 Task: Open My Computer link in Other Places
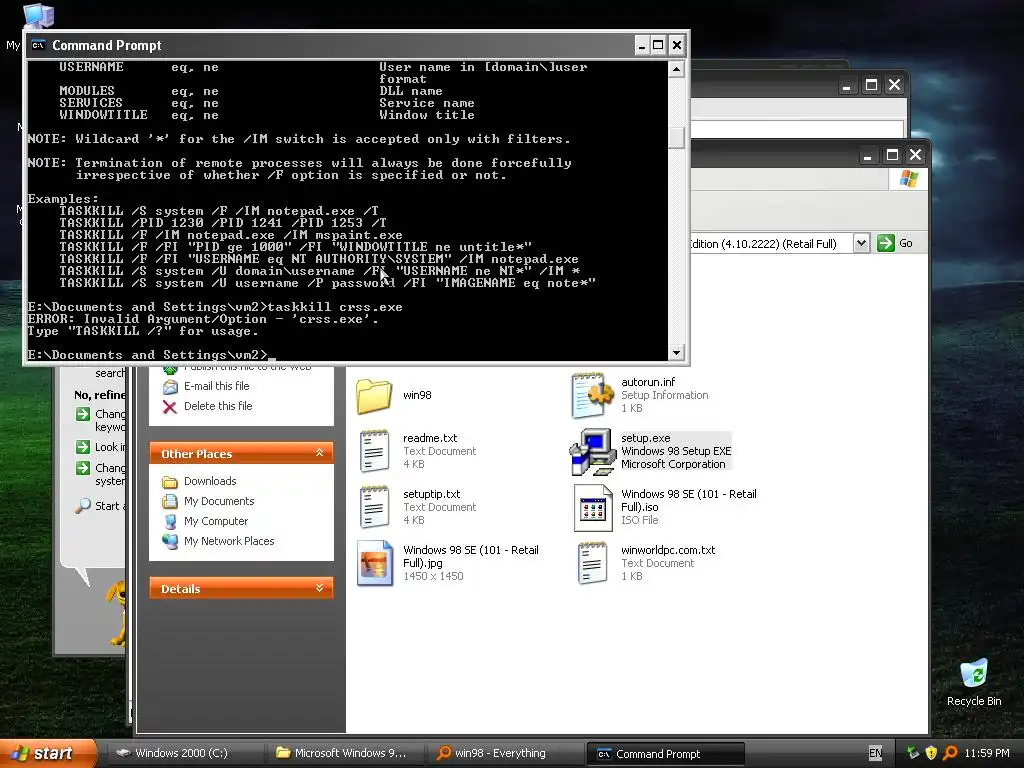click(216, 521)
